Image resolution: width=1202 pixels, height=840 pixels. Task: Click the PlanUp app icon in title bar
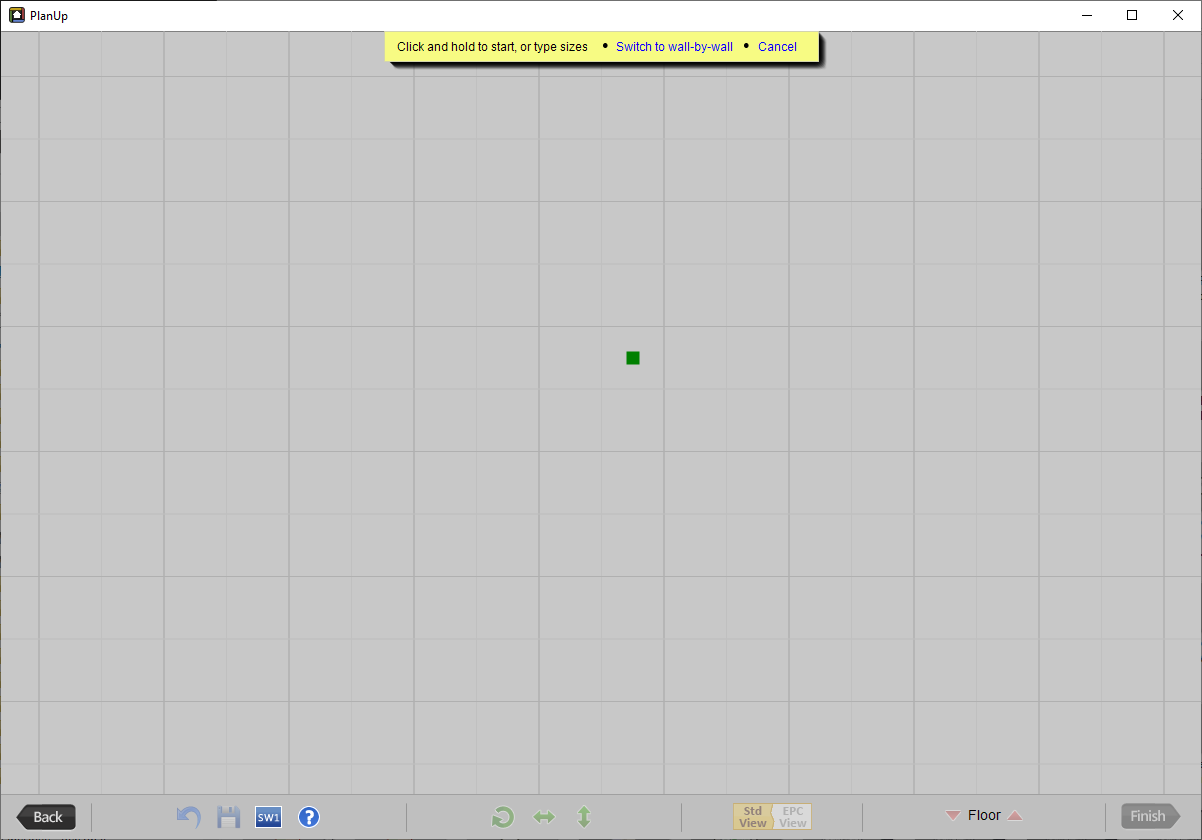[x=17, y=15]
